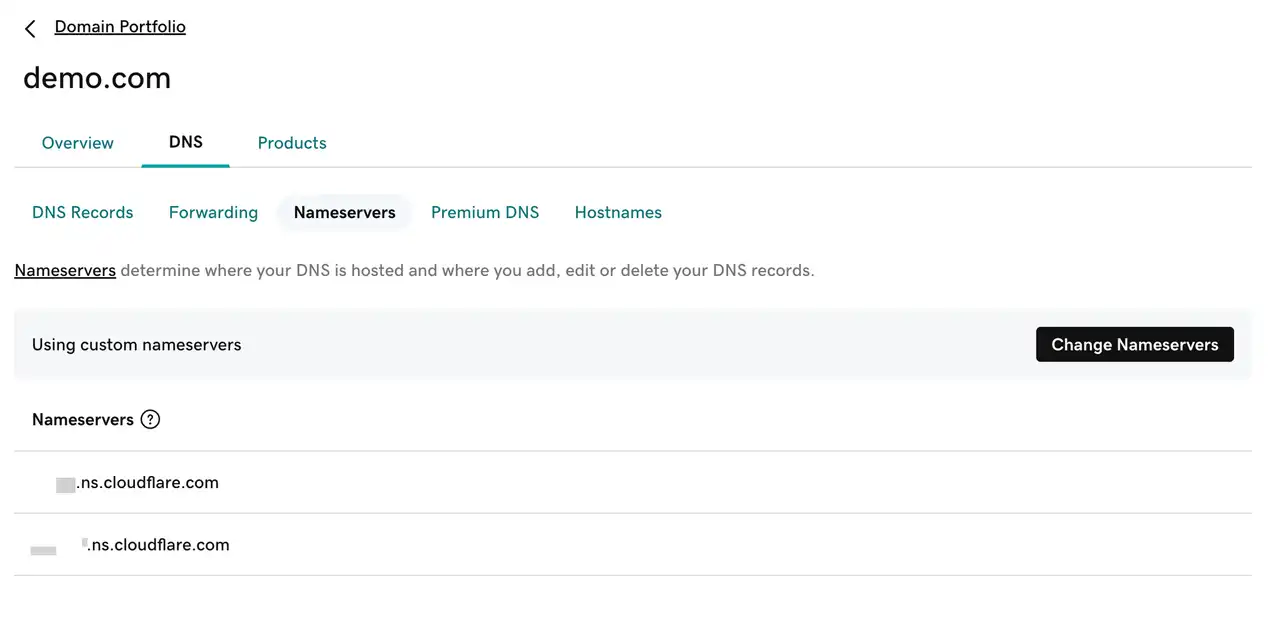The height and width of the screenshot is (622, 1280).
Task: Select the DNS tab
Action: pos(186,142)
